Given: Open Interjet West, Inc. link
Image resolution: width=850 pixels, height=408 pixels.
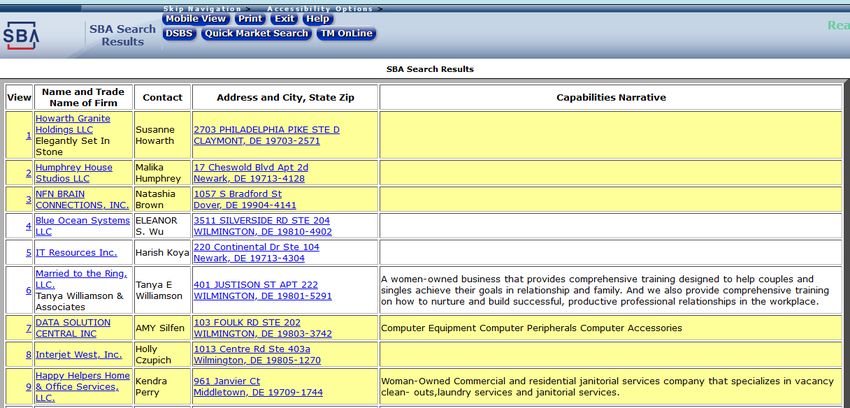Looking at the screenshot, I should [x=79, y=354].
